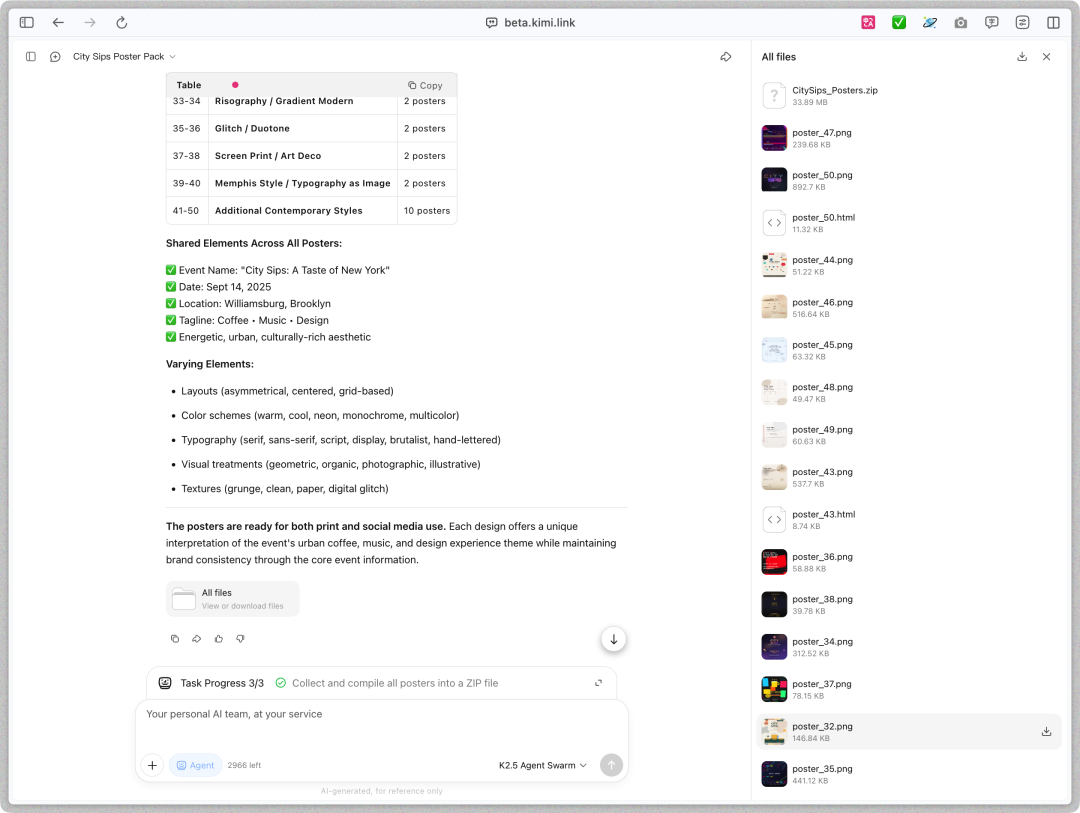Jump to bottom with the down-arrow button
1080x813 pixels.
(x=613, y=639)
